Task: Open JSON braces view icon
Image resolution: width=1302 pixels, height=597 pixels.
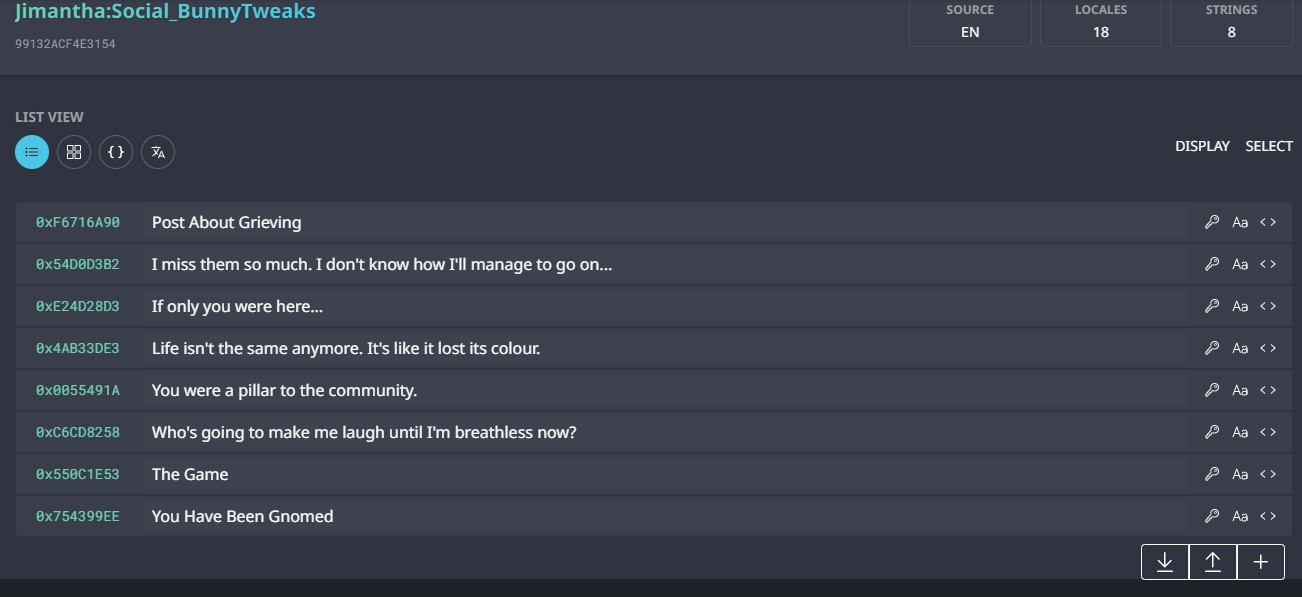Action: (x=116, y=152)
